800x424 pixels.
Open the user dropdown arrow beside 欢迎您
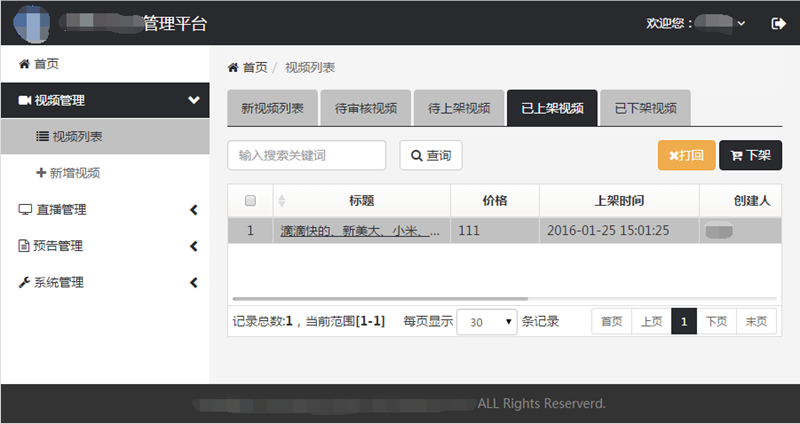[x=741, y=23]
